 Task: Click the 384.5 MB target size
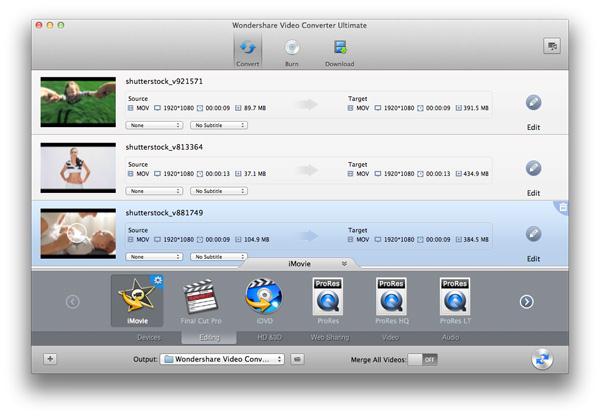476,240
